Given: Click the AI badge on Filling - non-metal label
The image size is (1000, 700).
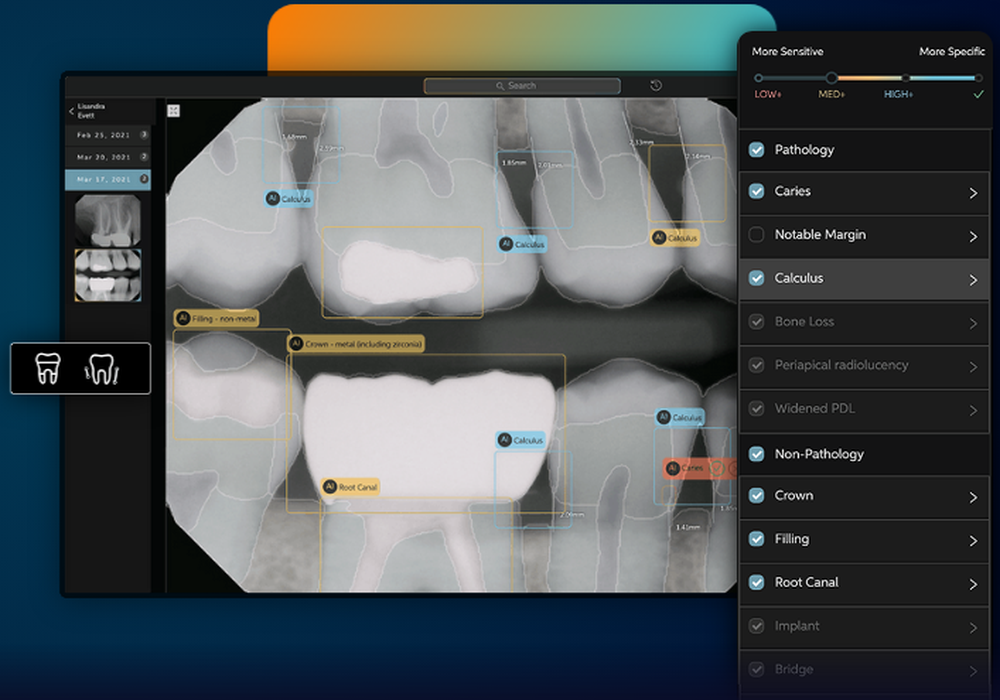Looking at the screenshot, I should click(x=183, y=318).
